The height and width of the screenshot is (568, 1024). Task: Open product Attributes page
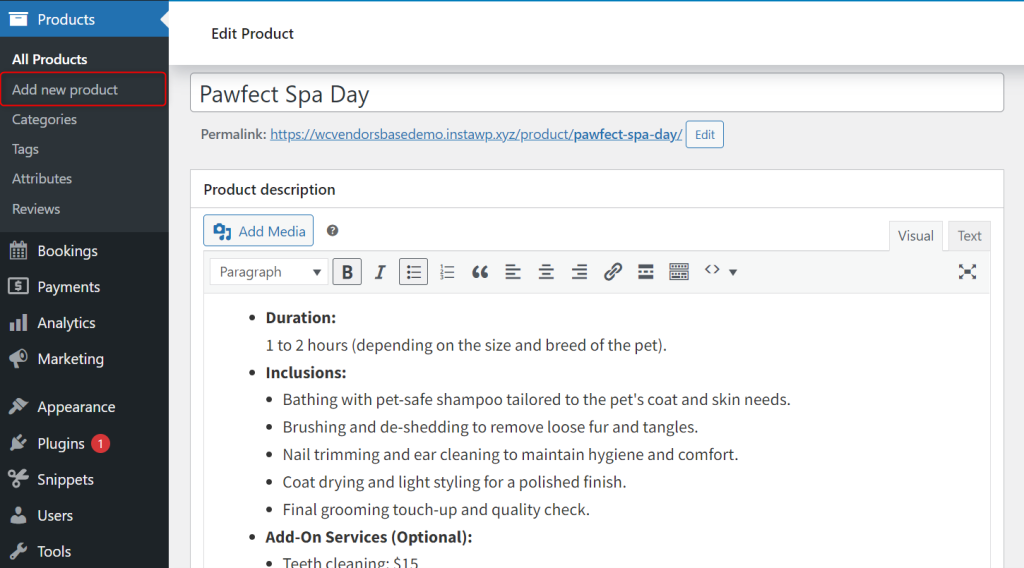[x=42, y=179]
